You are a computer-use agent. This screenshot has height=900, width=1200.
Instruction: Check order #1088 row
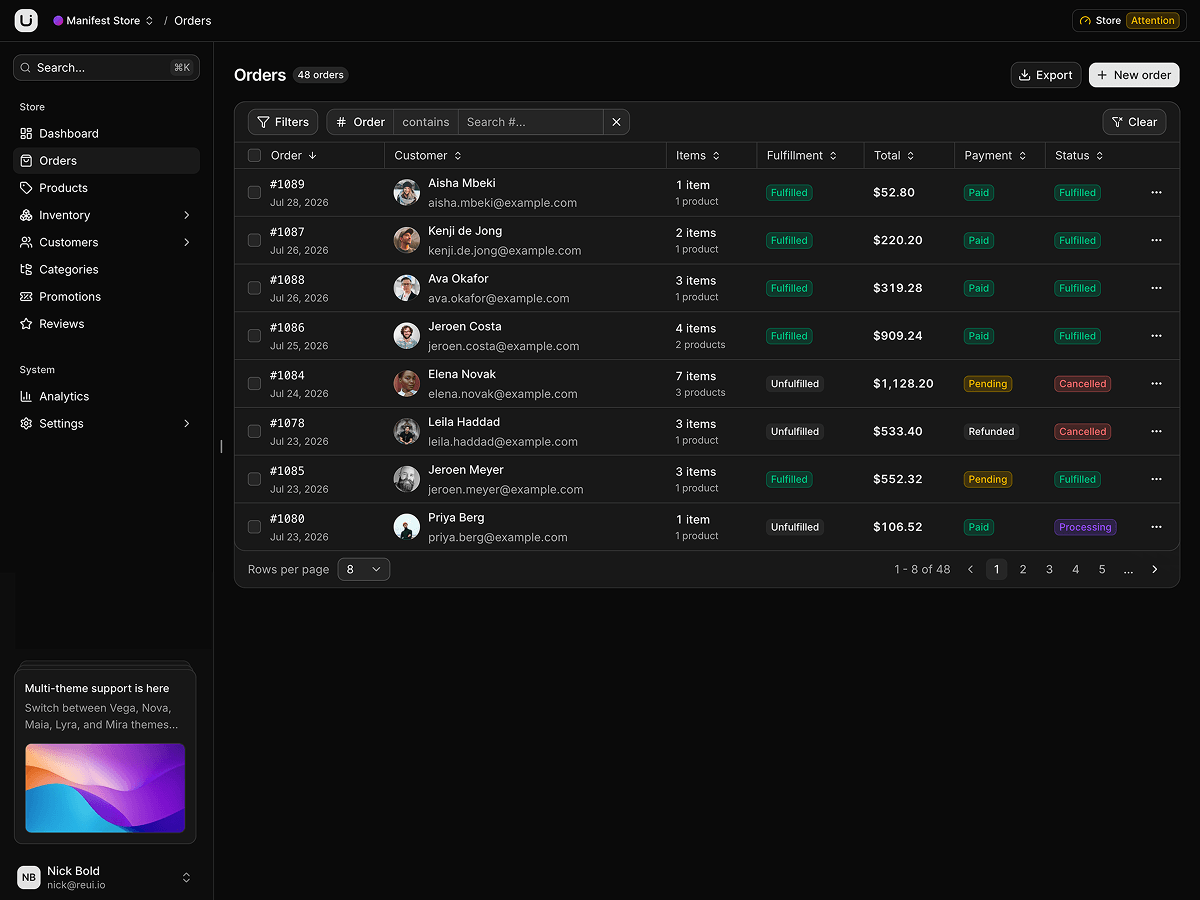click(x=254, y=288)
